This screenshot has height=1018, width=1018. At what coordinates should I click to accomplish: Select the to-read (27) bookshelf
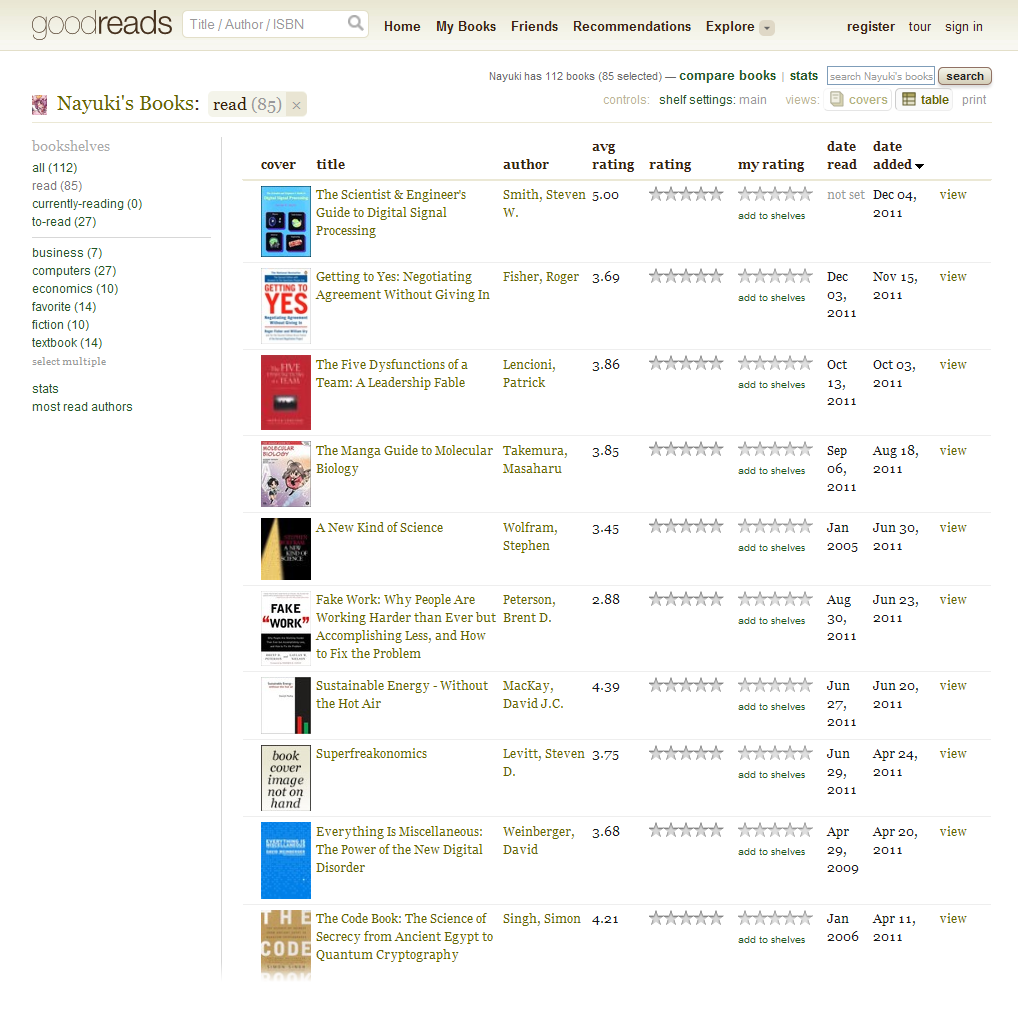point(64,221)
